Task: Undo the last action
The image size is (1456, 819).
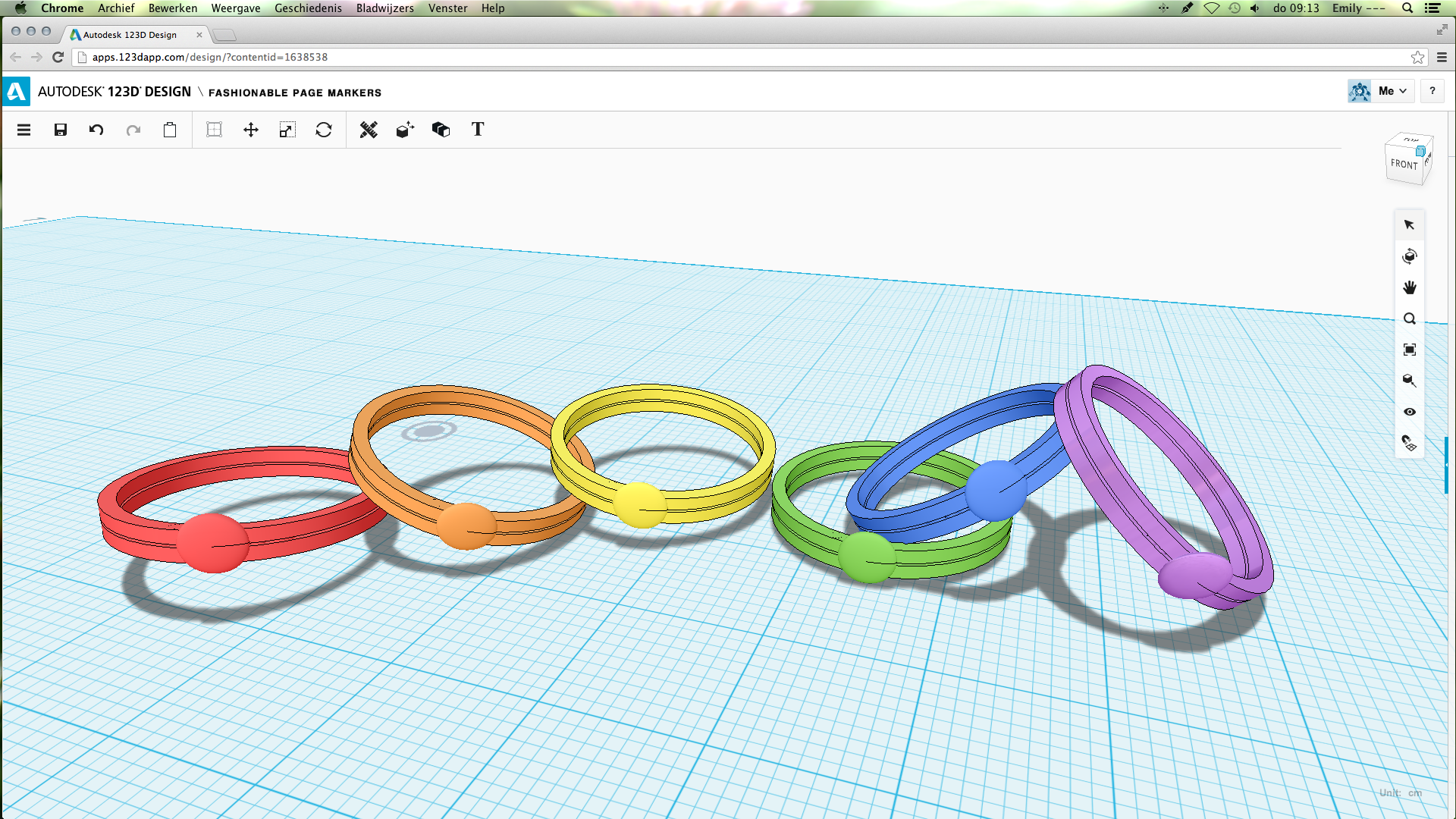Action: 96,130
